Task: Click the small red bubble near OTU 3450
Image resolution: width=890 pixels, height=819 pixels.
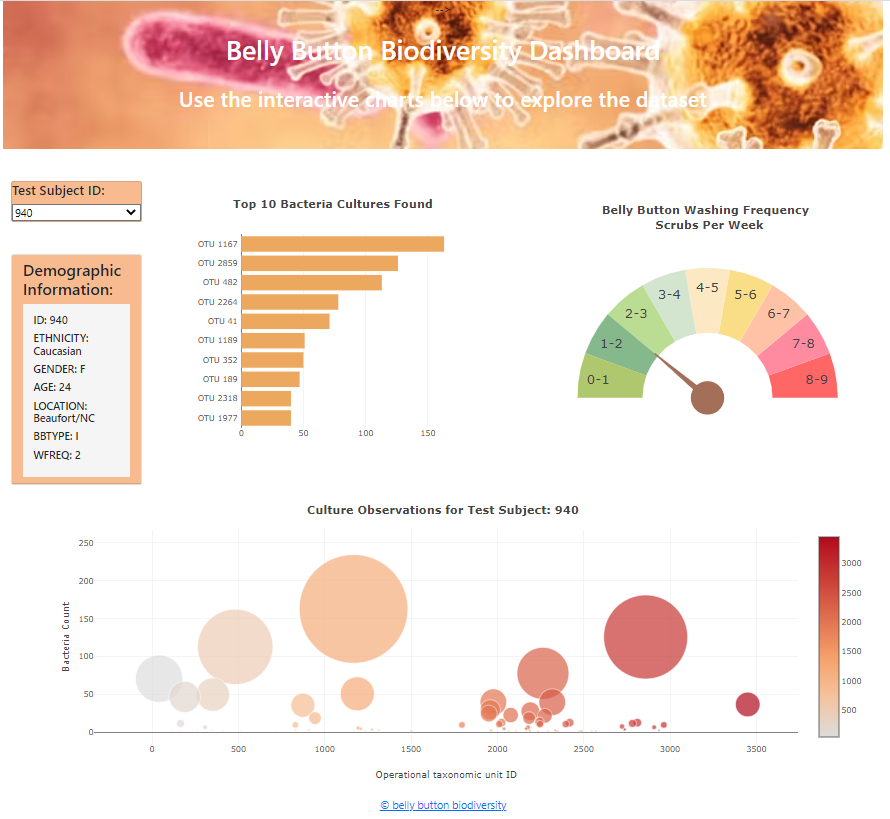Action: 747,704
